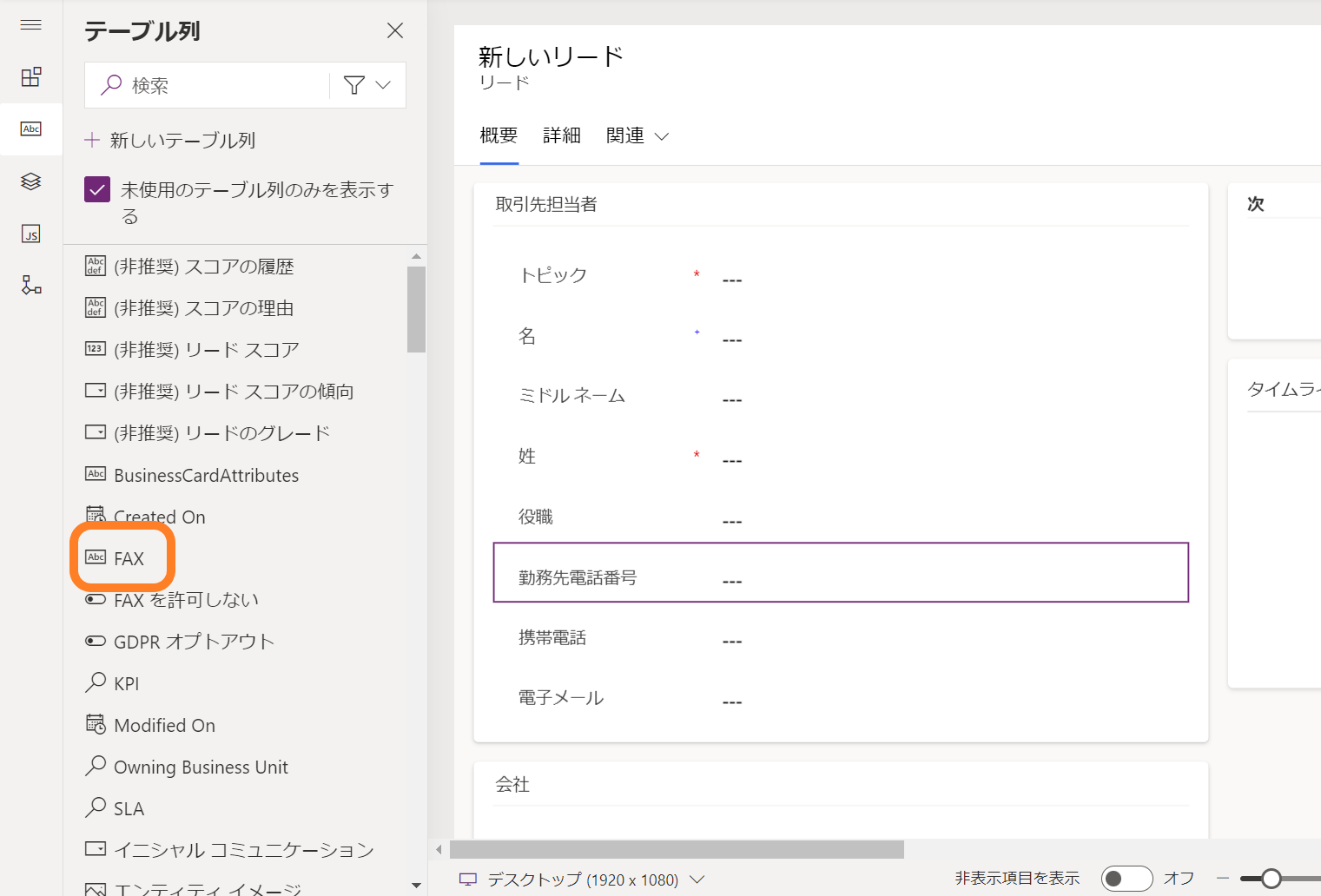Screen dimensions: 1321x896
Task: Select the 役職 field
Action: coord(841,518)
